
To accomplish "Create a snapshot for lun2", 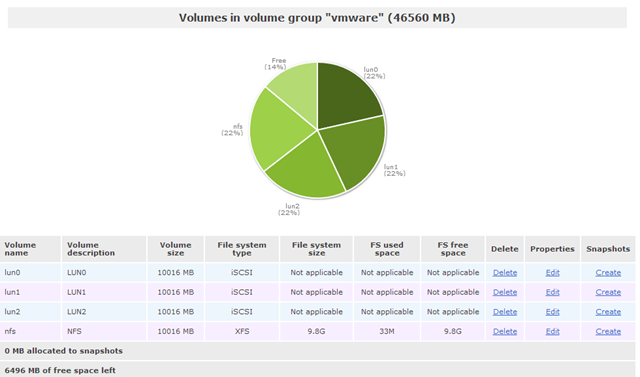I will [x=608, y=312].
